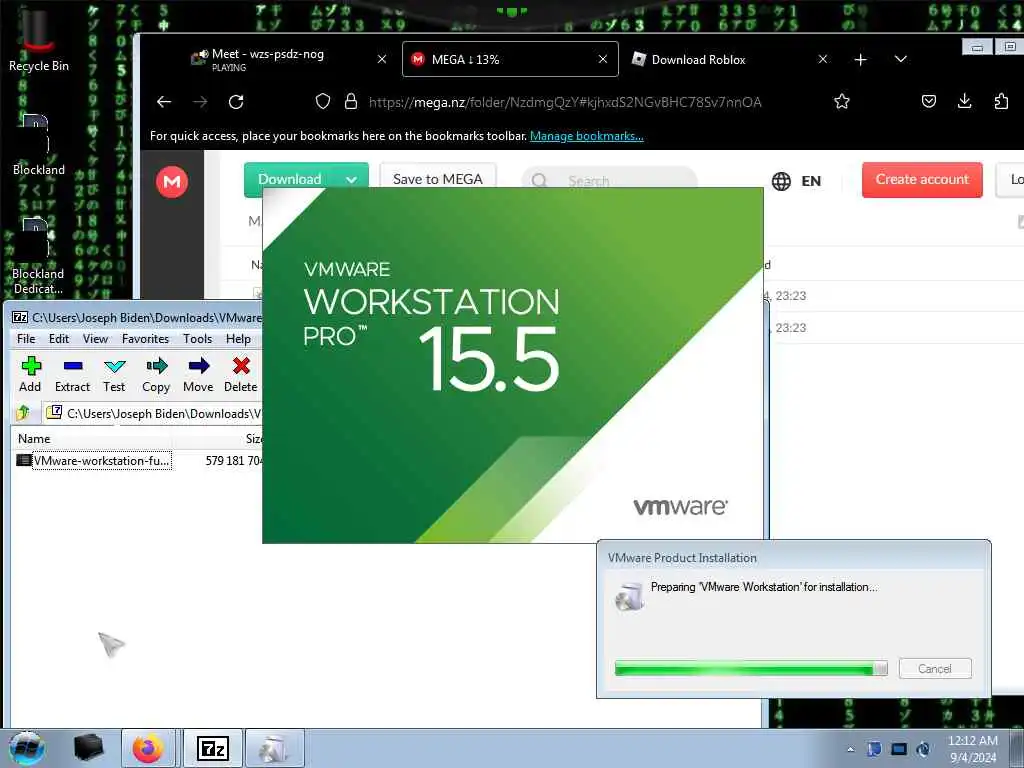Open Firefox downloads panel
1024x768 pixels.
point(965,101)
